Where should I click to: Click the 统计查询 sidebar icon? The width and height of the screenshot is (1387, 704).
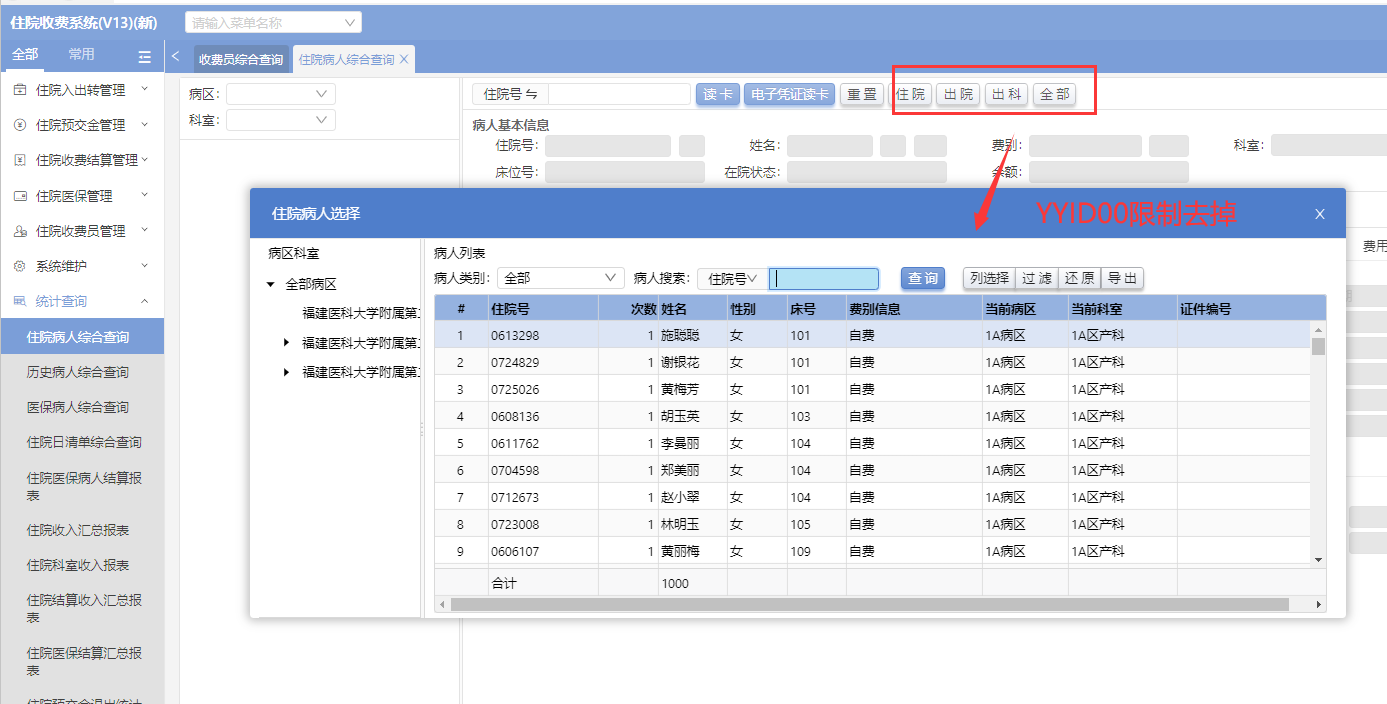(x=20, y=301)
